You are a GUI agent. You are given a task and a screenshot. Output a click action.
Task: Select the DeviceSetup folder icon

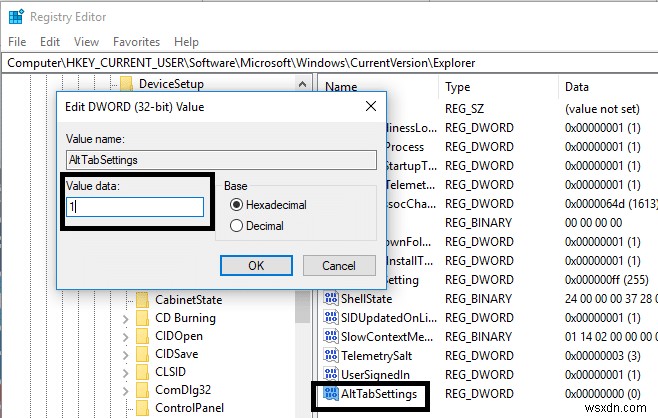pyautogui.click(x=126, y=84)
